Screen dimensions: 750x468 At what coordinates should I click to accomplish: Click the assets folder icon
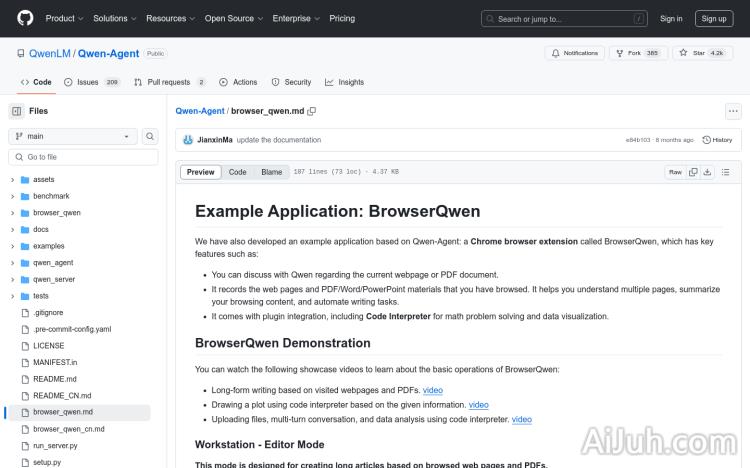coord(25,180)
